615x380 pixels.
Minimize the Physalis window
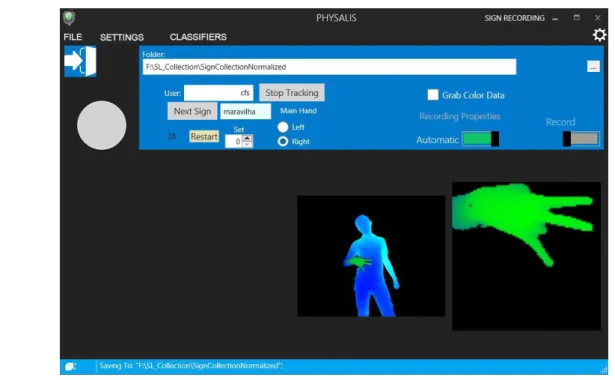[x=555, y=18]
